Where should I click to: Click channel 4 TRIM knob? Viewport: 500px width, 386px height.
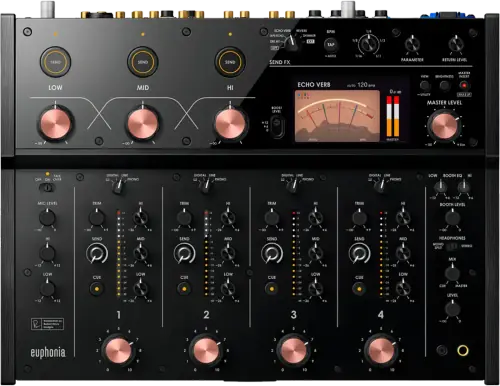pyautogui.click(x=359, y=218)
